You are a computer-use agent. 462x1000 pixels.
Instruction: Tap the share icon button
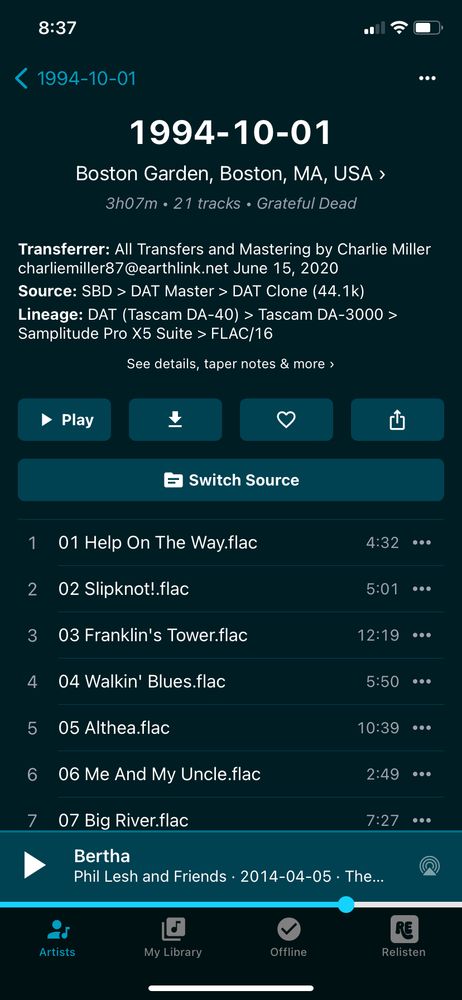(397, 420)
